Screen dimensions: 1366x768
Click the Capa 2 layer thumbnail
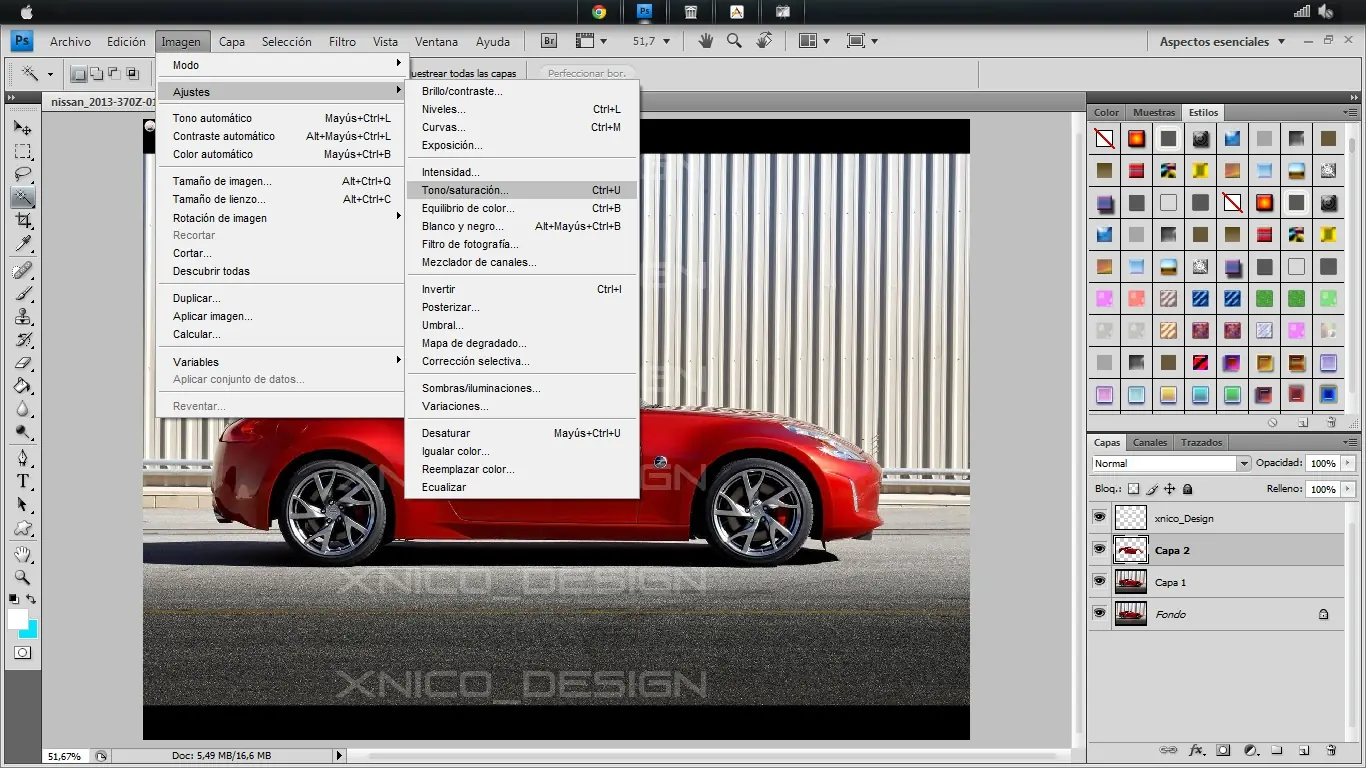(x=1130, y=550)
